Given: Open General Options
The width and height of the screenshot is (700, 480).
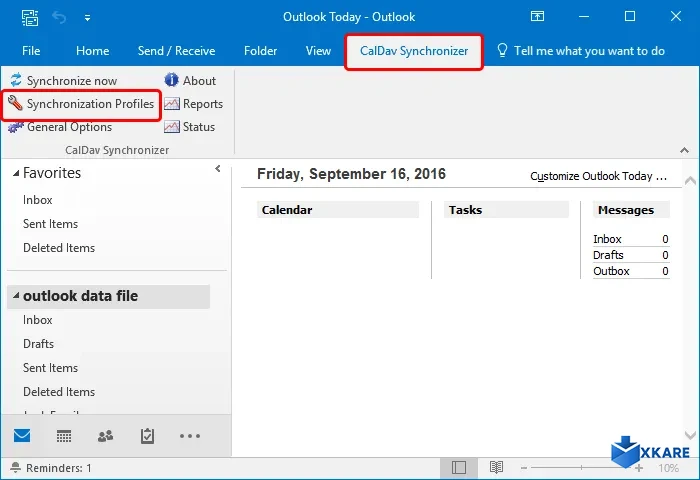Looking at the screenshot, I should coord(60,127).
